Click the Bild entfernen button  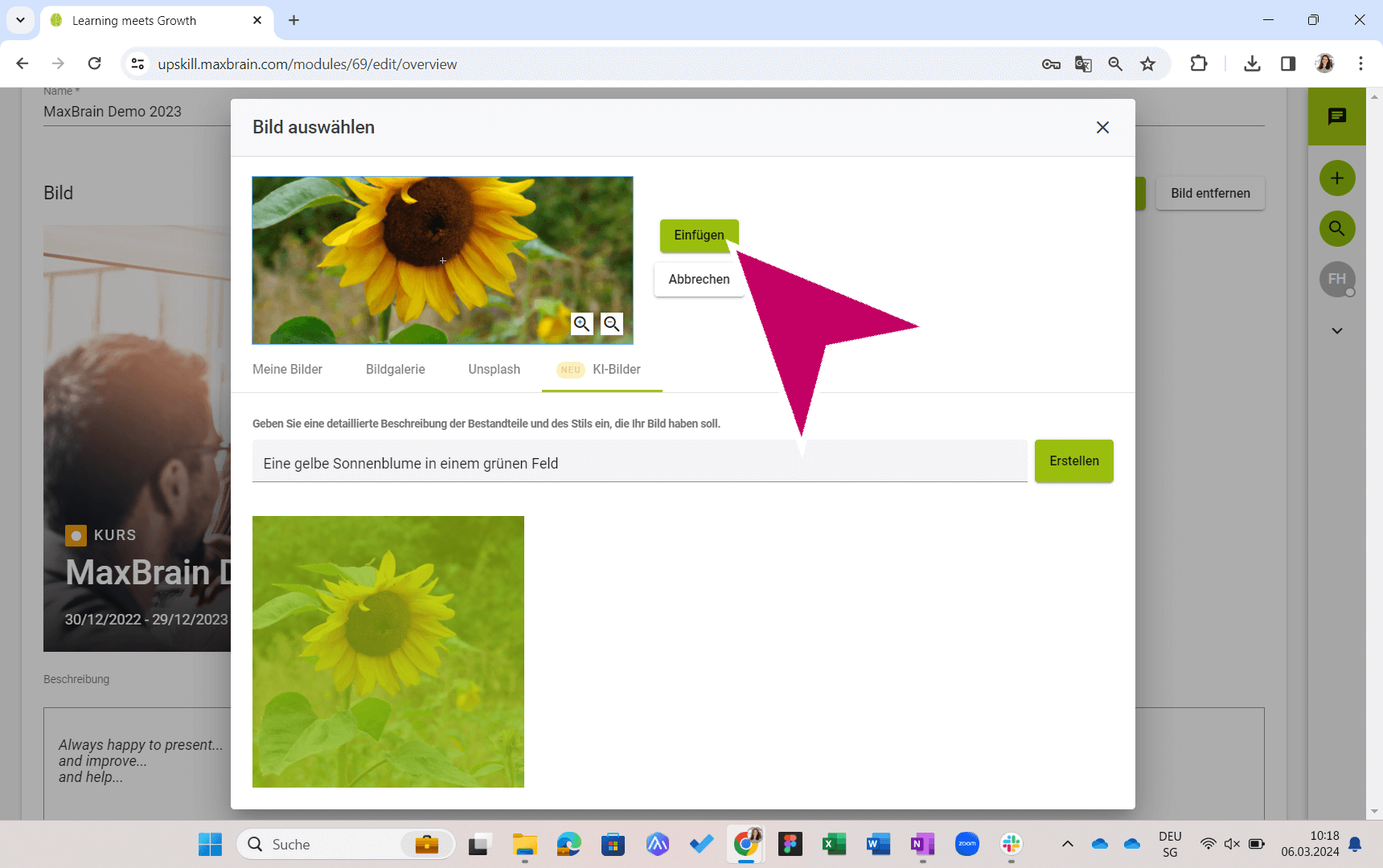click(1210, 194)
